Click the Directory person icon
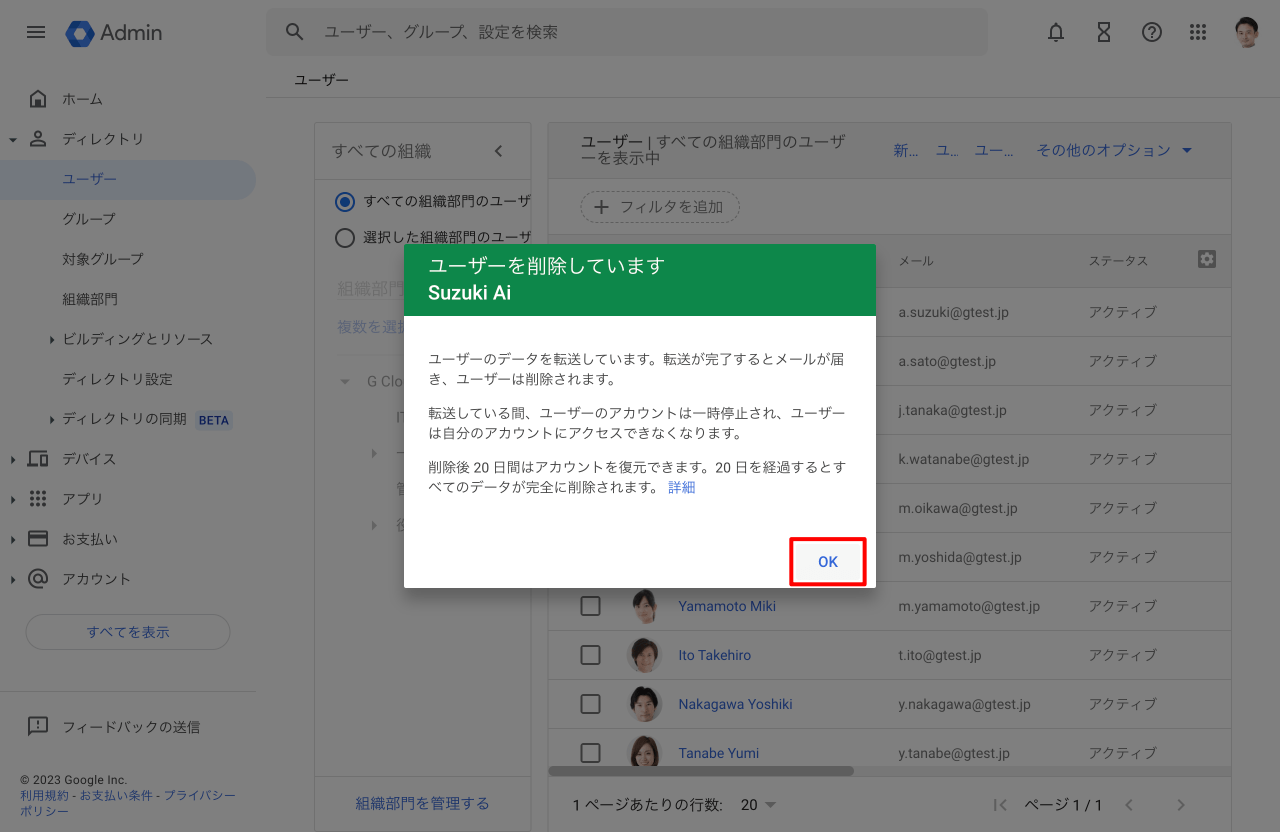Screen dimensions: 1280x832 [38, 139]
